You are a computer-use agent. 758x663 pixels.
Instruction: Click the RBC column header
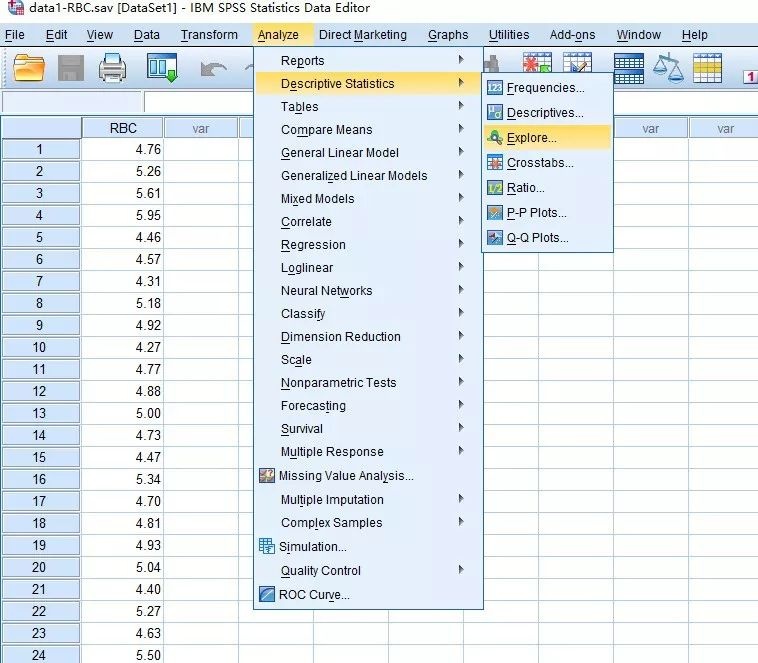coord(122,128)
